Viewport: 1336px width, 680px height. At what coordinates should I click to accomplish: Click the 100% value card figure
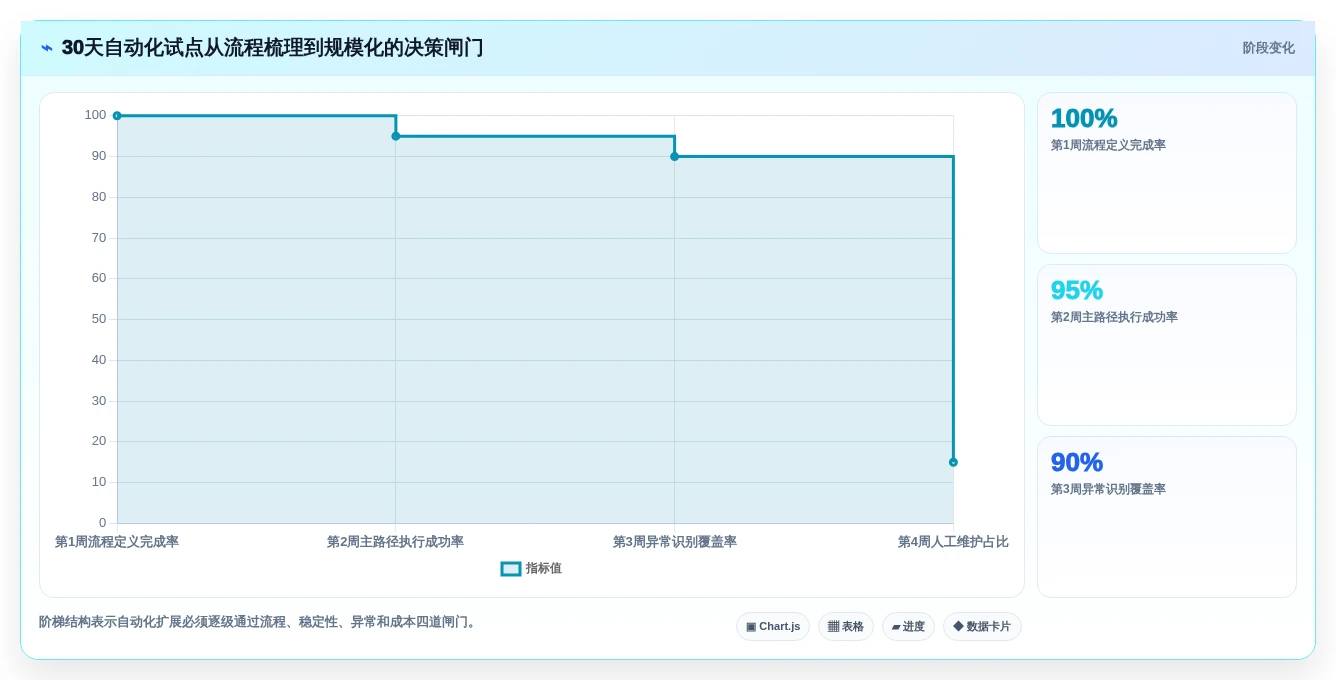[1084, 118]
